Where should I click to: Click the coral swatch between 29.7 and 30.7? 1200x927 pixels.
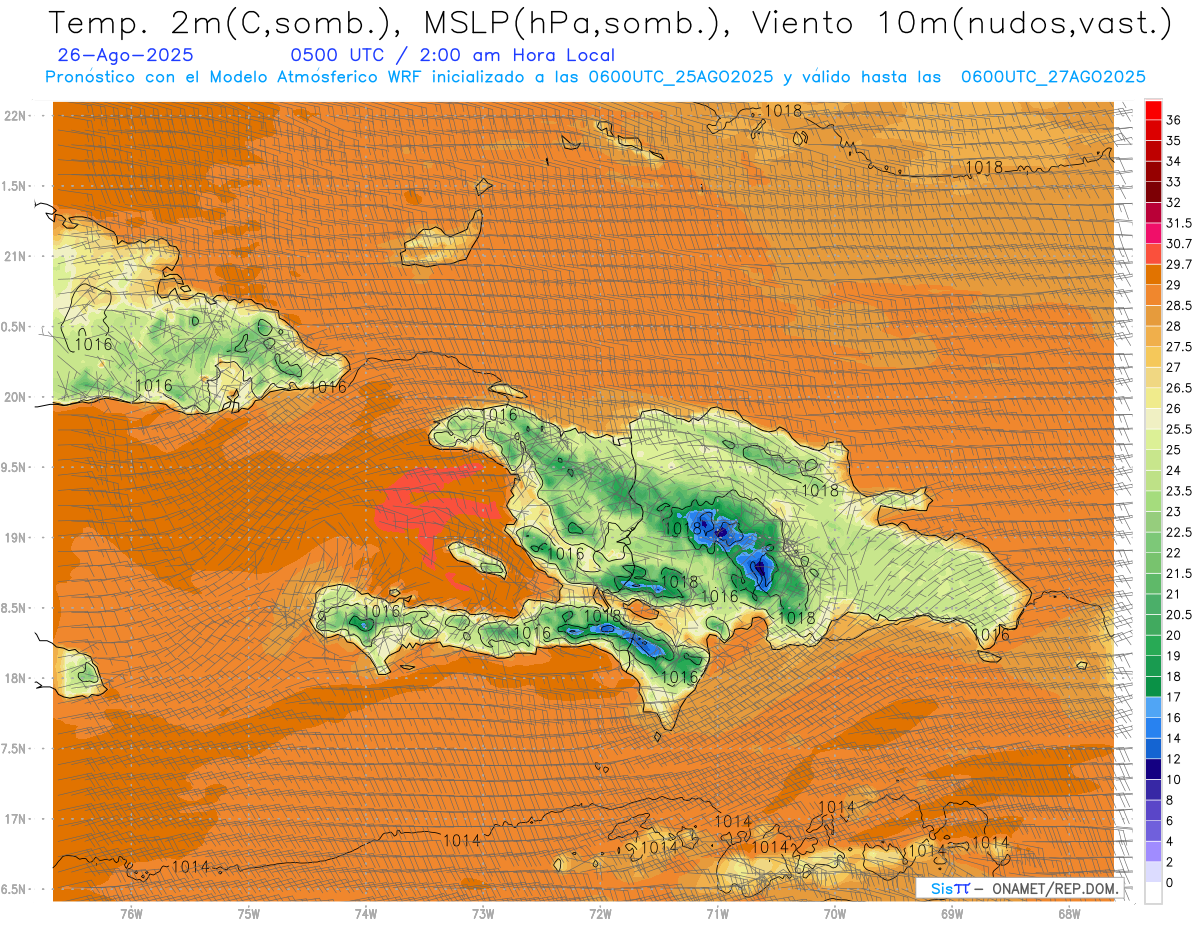(1153, 254)
